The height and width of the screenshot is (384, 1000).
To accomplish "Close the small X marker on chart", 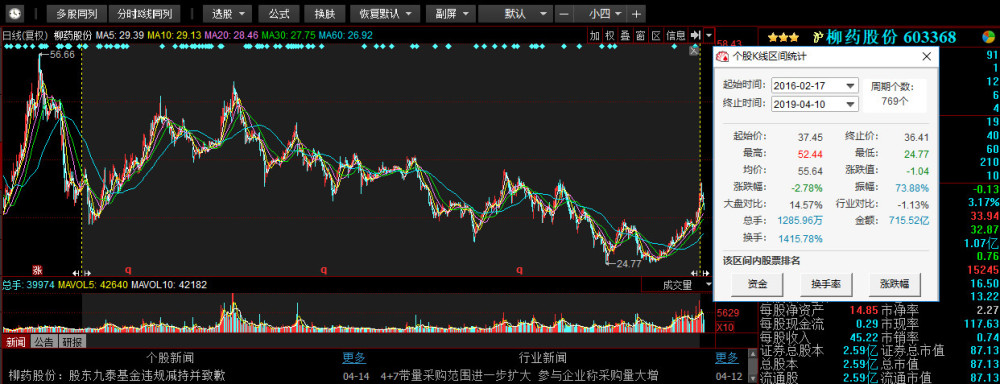I will (x=695, y=50).
